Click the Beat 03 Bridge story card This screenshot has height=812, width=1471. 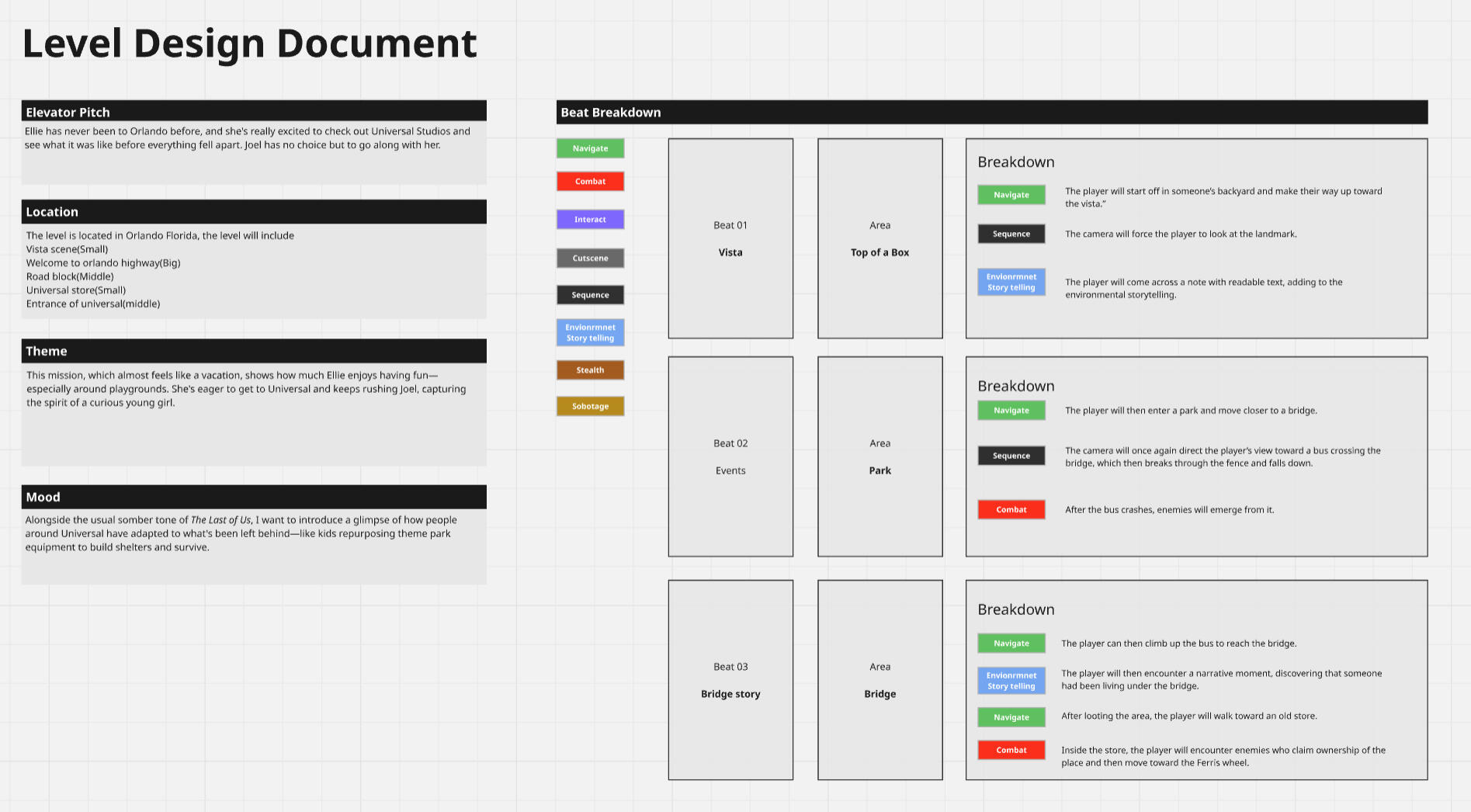(x=730, y=680)
